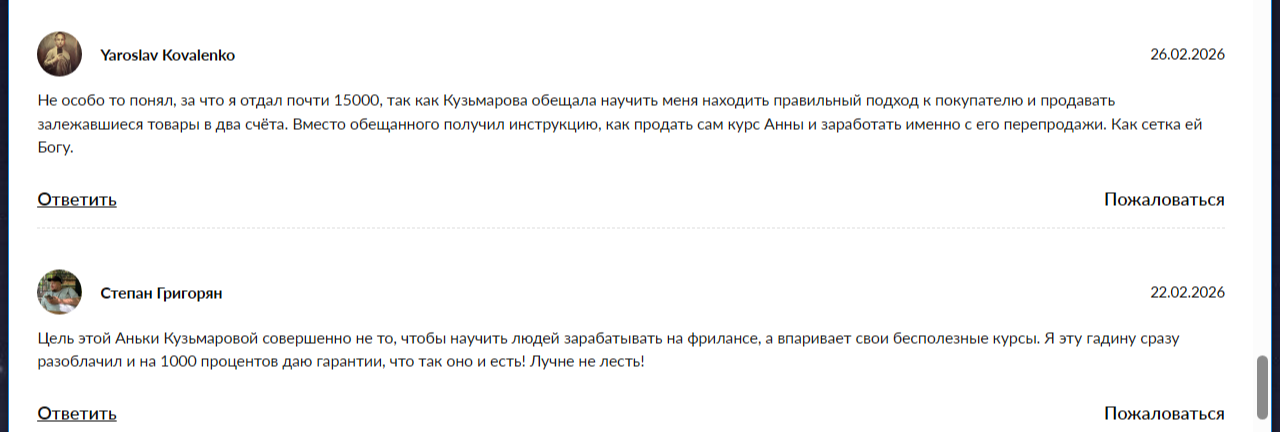Click the dashed divider between the comments

630,228
